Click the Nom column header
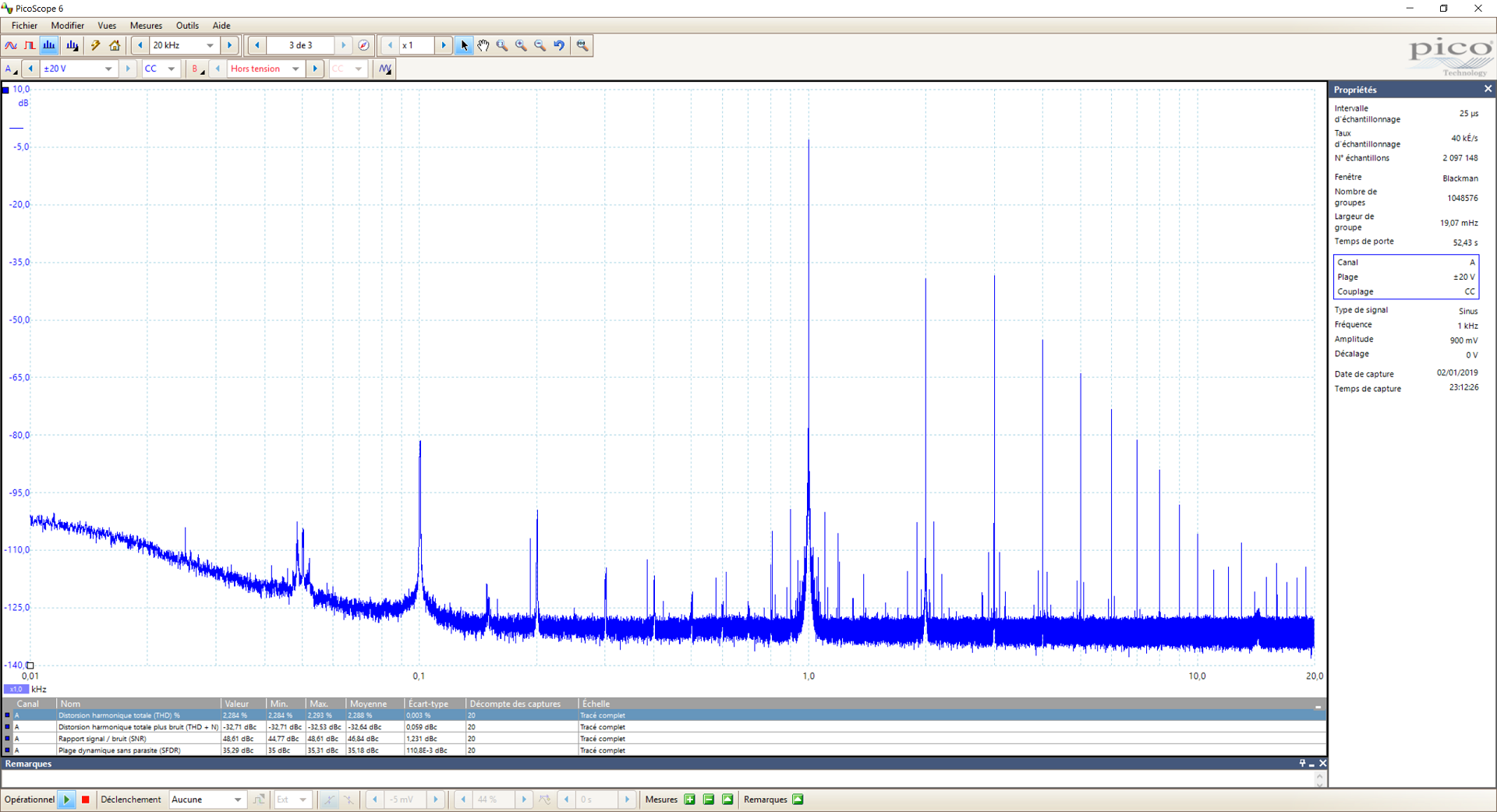The width and height of the screenshot is (1497, 812). click(x=139, y=704)
